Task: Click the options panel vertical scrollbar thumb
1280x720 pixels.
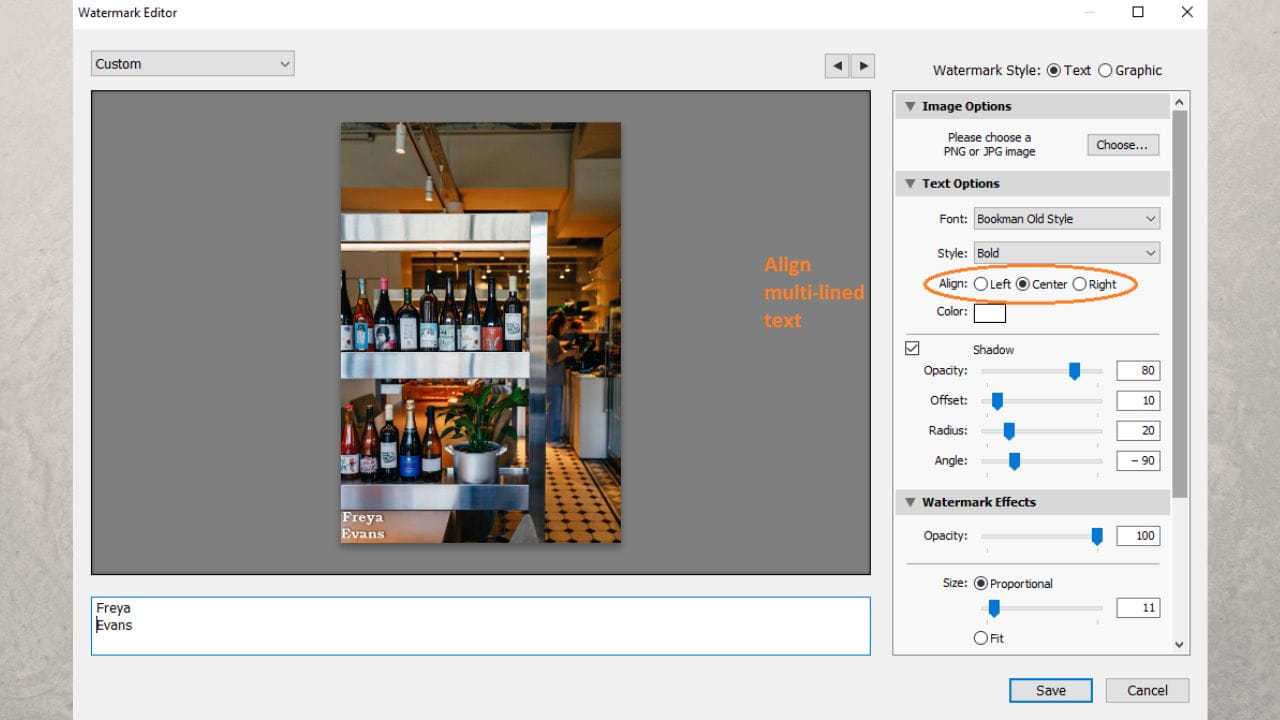Action: tap(1180, 303)
